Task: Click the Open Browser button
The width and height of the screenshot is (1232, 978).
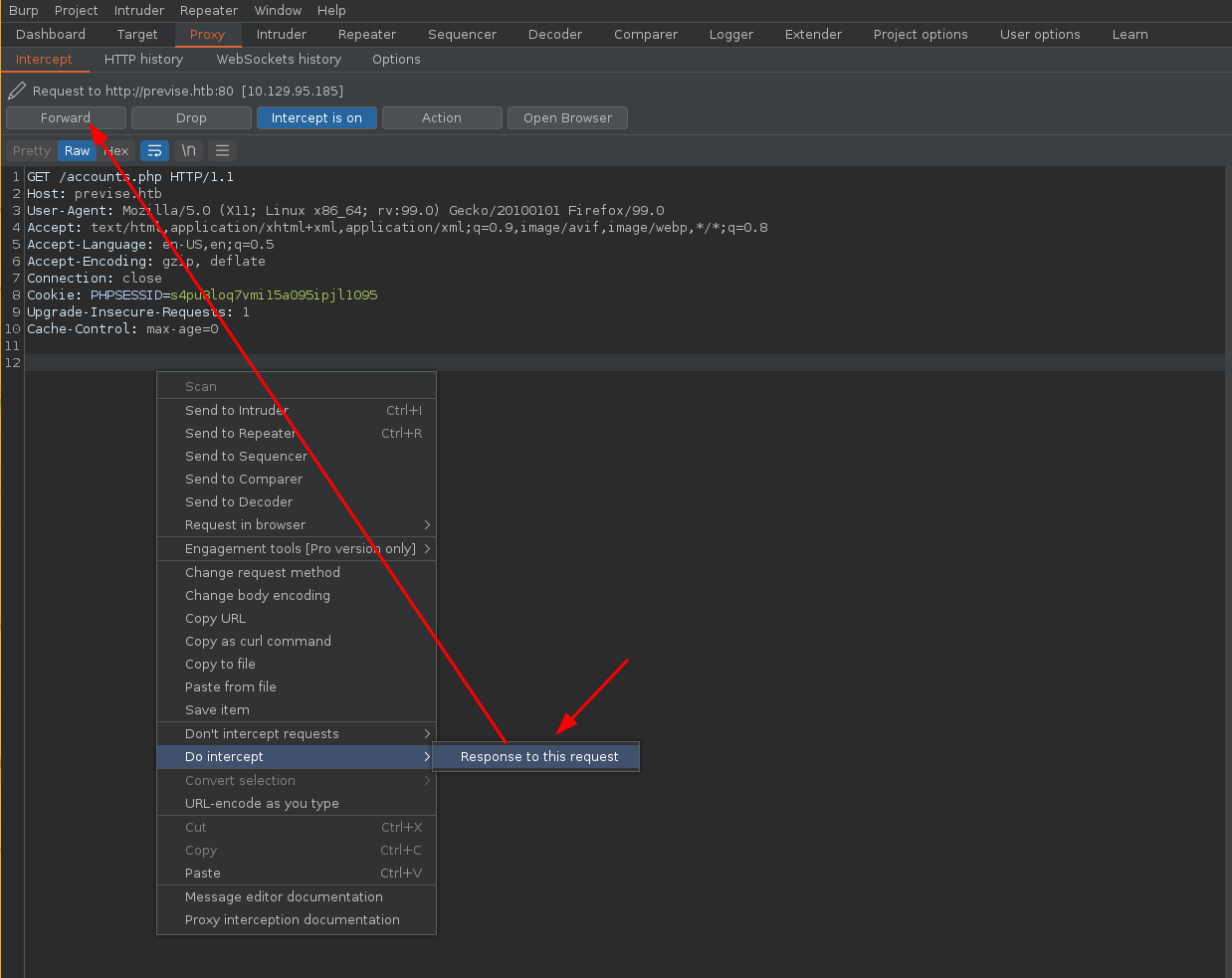Action: (x=568, y=118)
